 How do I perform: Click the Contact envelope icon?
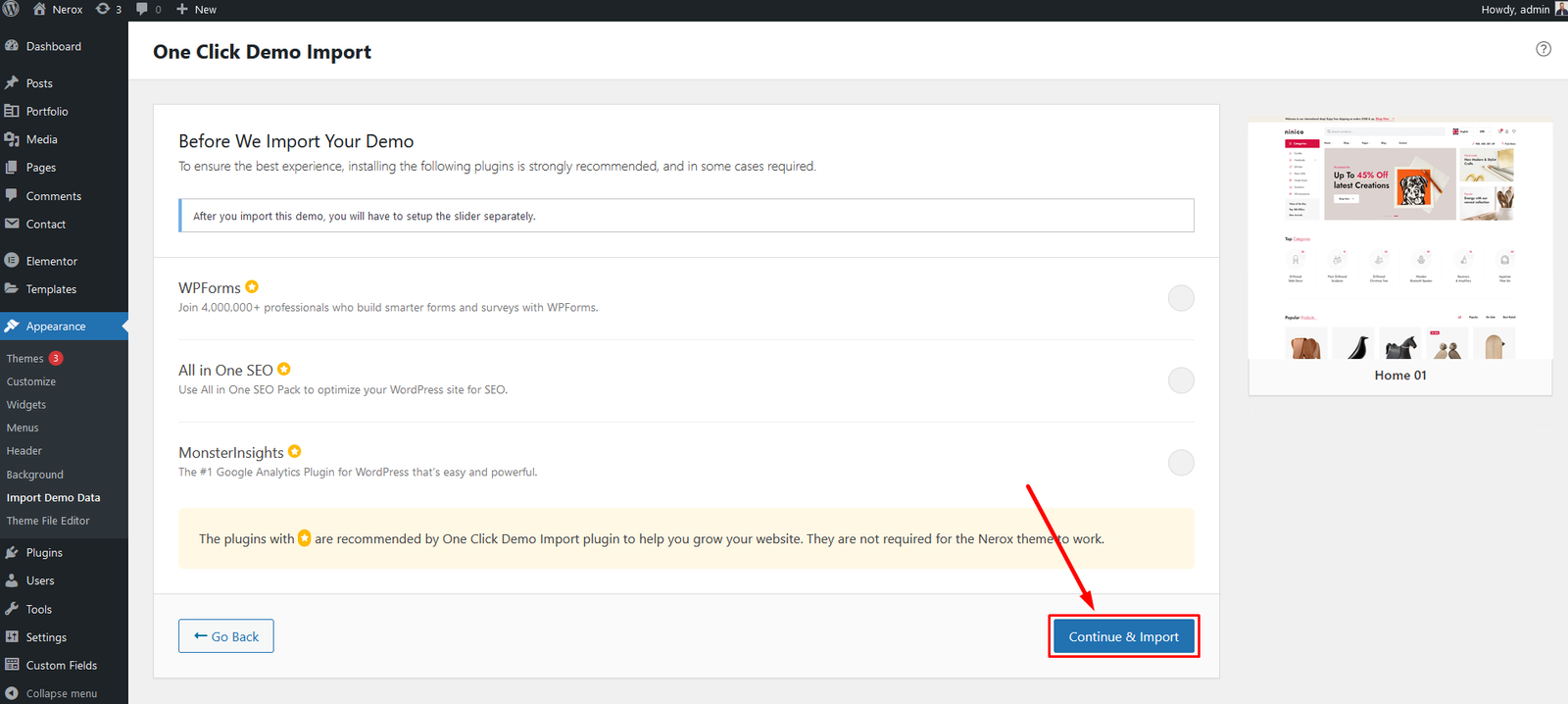[x=12, y=224]
